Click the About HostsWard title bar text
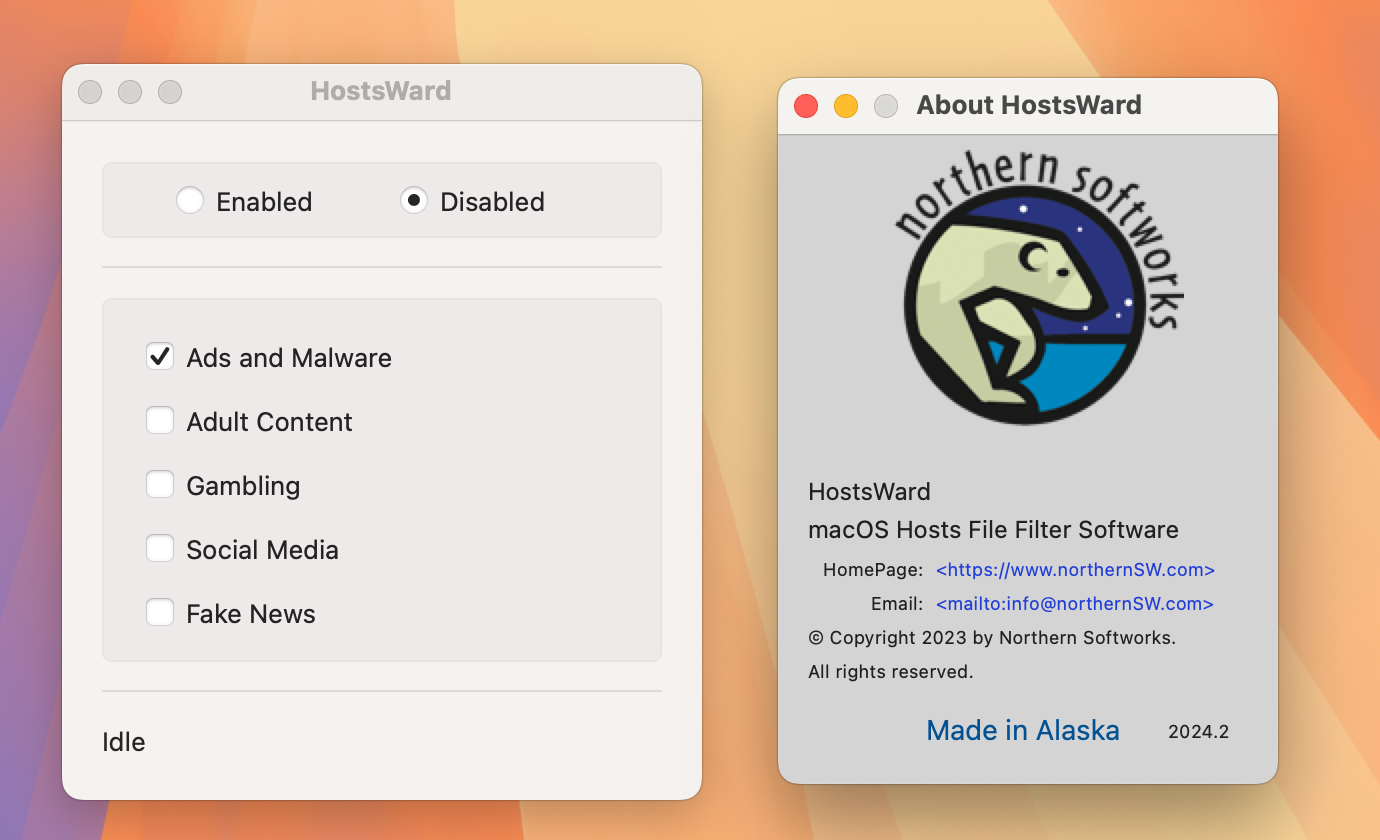 (x=1029, y=105)
